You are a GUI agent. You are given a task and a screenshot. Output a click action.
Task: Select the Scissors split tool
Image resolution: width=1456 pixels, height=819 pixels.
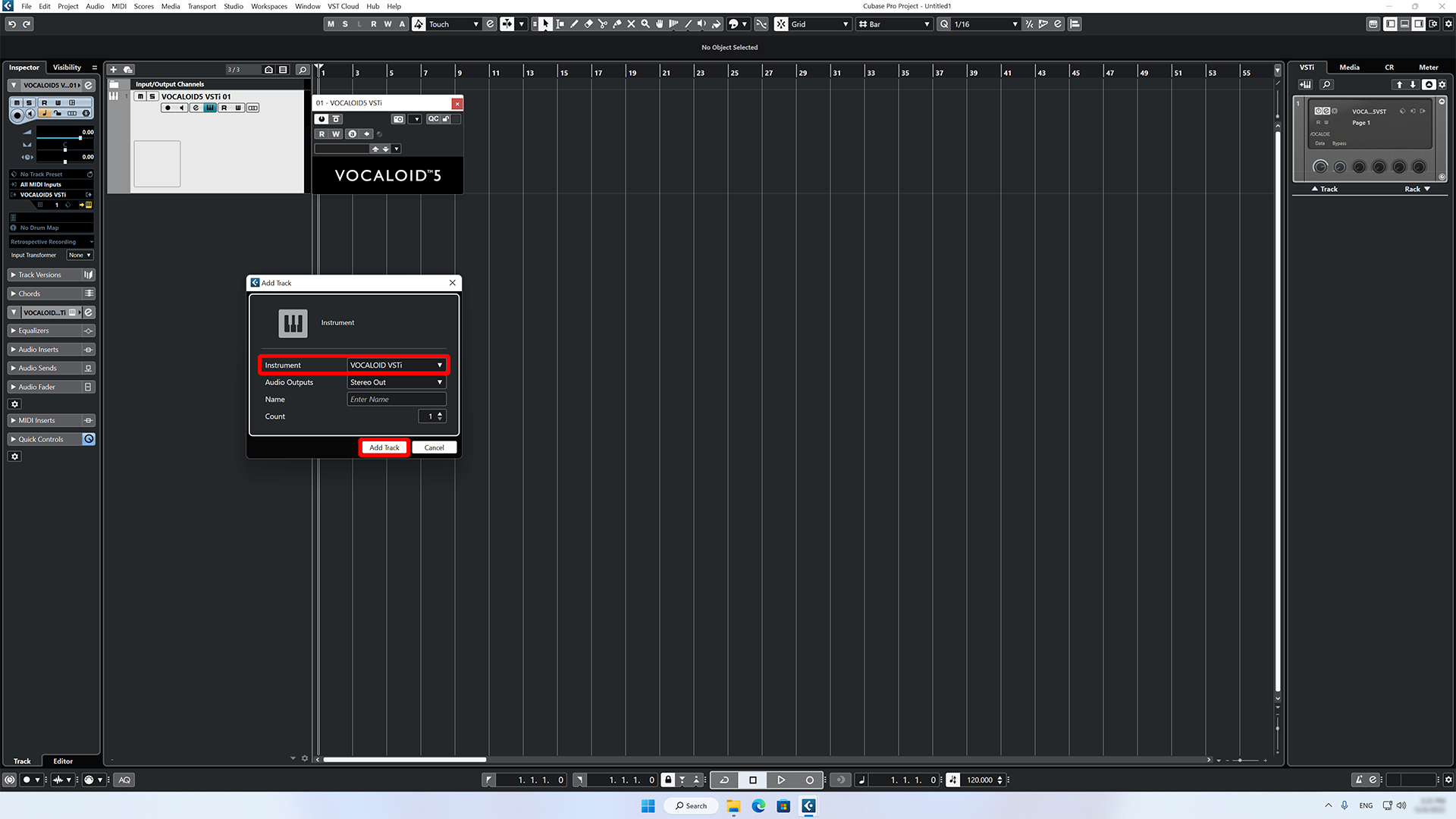tap(604, 24)
